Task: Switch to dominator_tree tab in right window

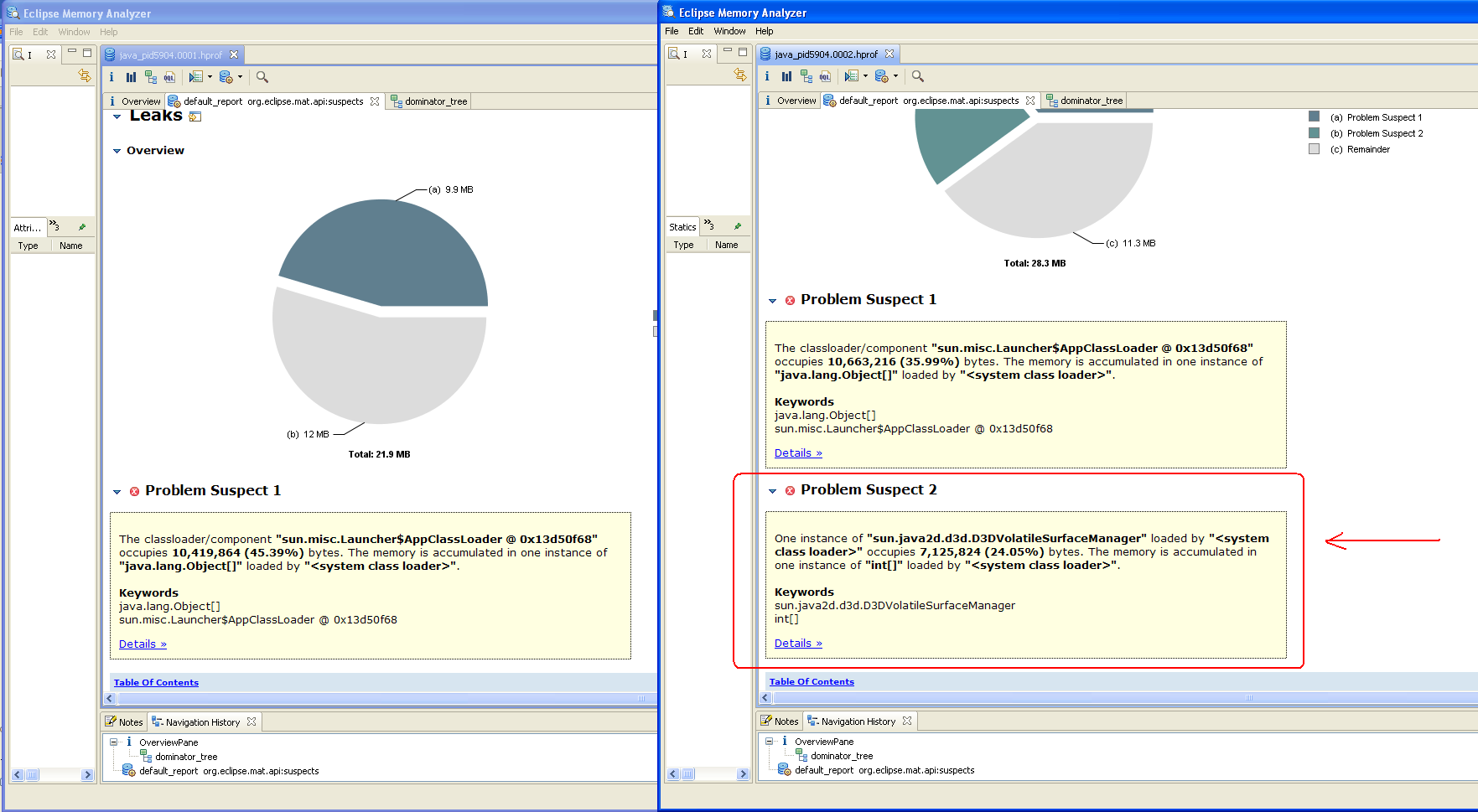Action: coord(1085,101)
